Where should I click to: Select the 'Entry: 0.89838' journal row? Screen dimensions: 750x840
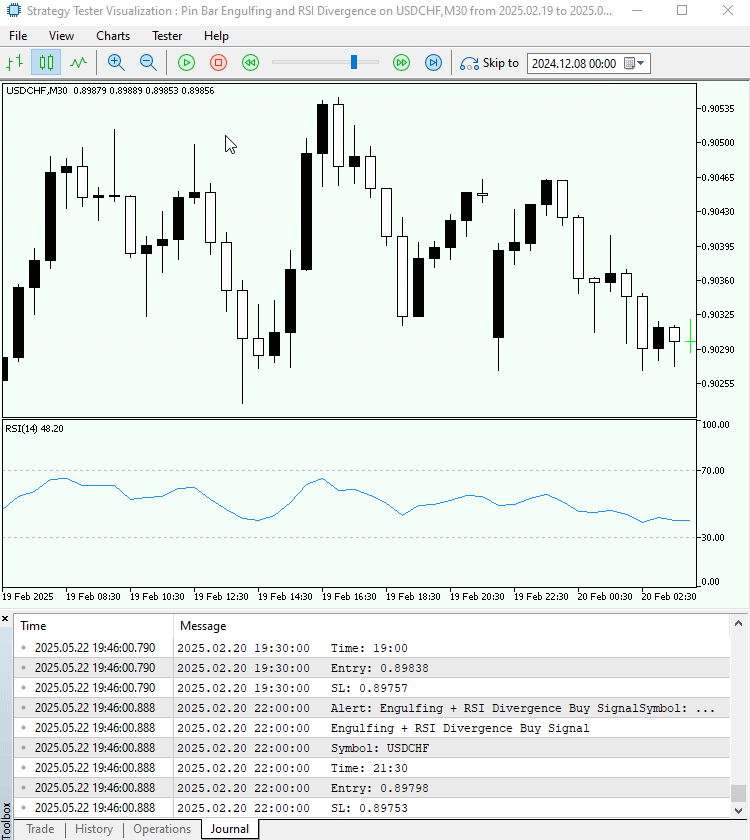coord(372,668)
